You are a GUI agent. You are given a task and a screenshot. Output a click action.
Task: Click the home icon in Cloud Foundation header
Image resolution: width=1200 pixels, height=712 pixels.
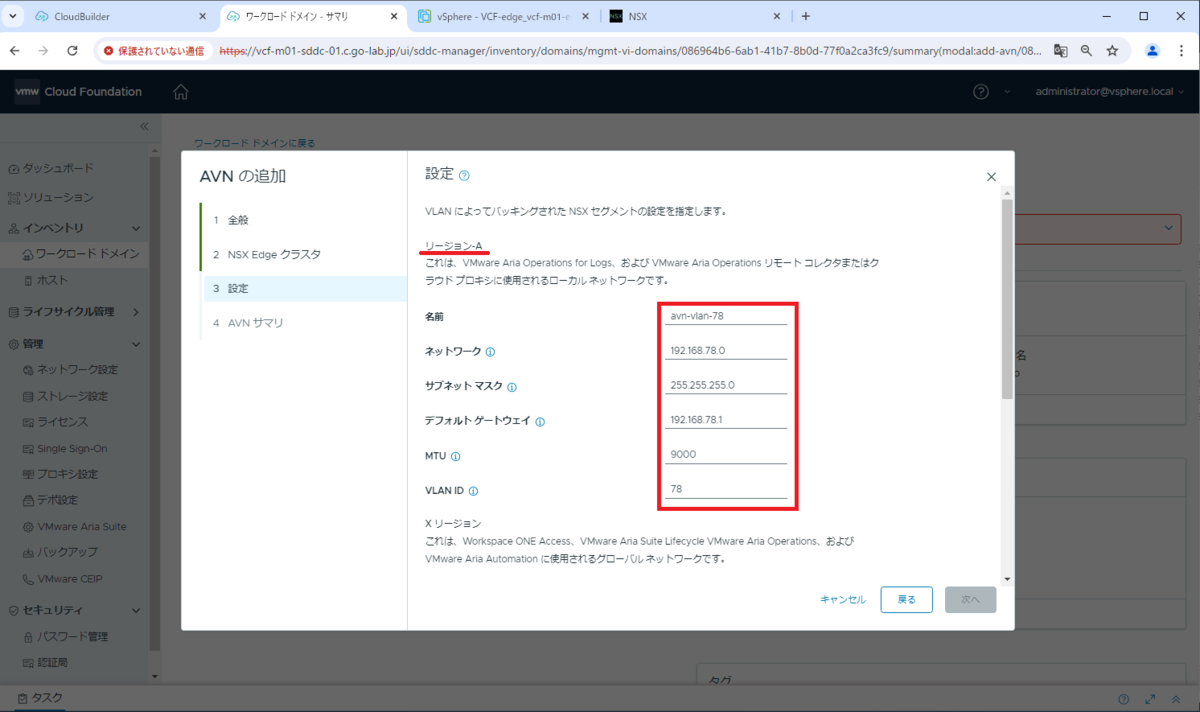[180, 92]
